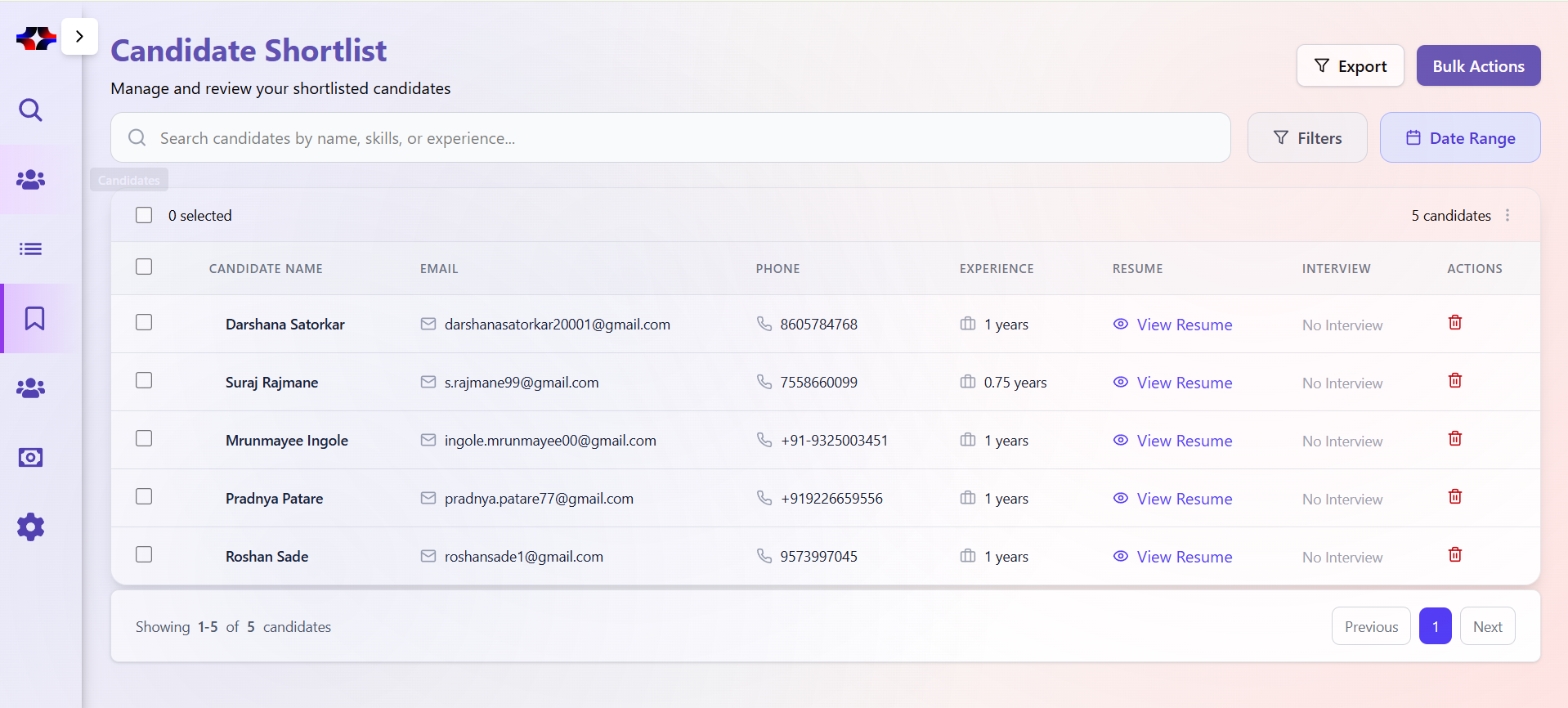Check the box for Suraj Rajmane
Viewport: 1568px width, 708px height.
[144, 381]
